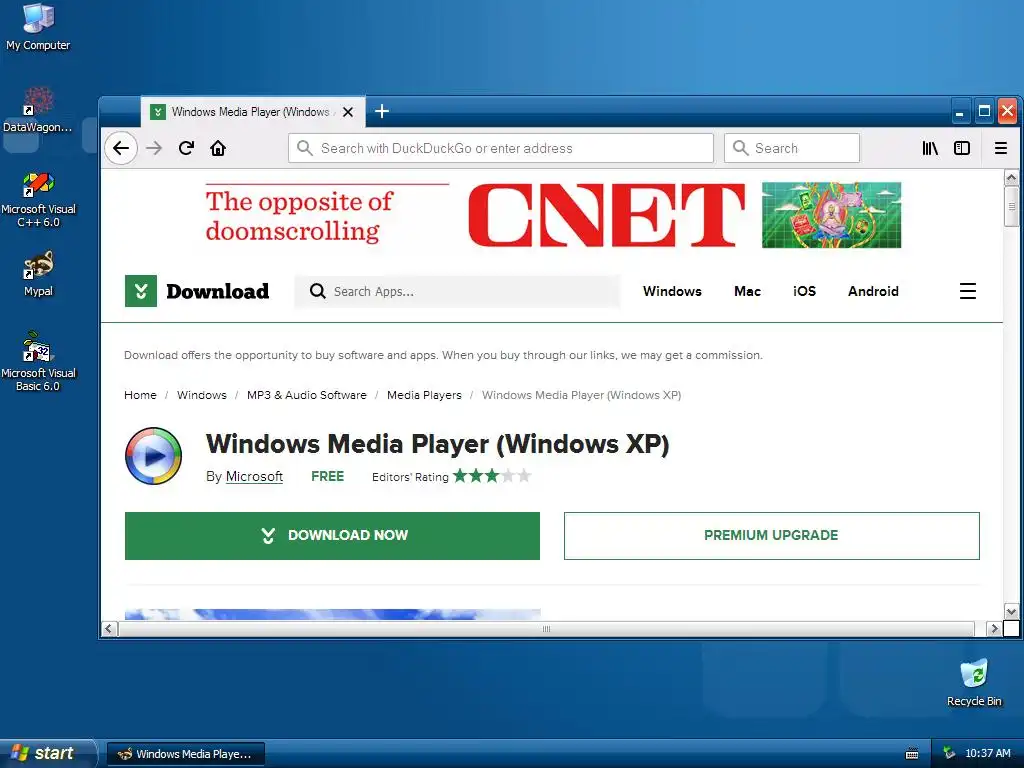This screenshot has height=768, width=1024.
Task: Go to MP3 & Audio Software breadcrumb
Action: click(307, 395)
